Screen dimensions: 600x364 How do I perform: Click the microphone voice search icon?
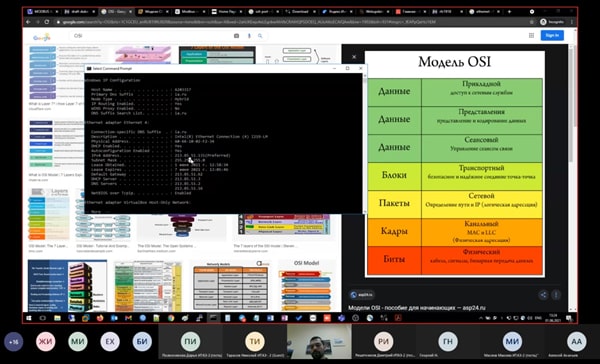coord(249,36)
